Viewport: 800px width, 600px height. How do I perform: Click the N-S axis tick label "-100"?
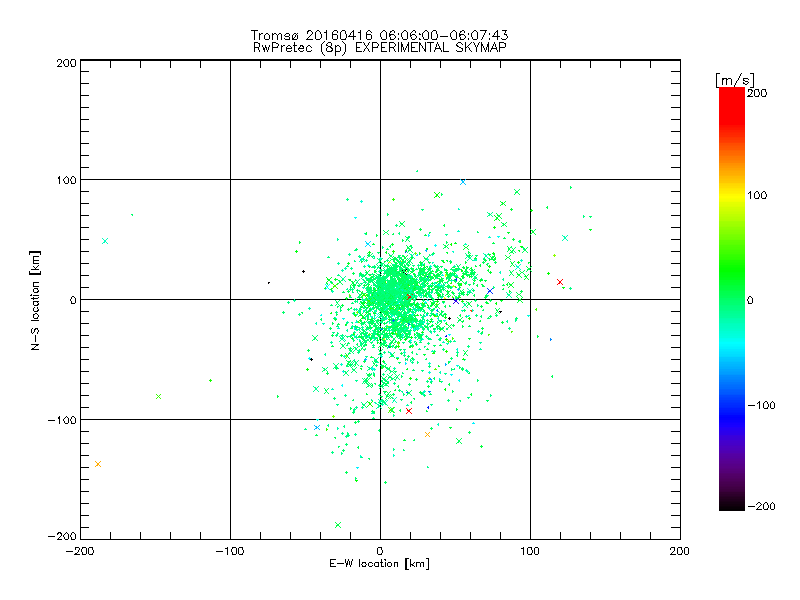tap(62, 420)
